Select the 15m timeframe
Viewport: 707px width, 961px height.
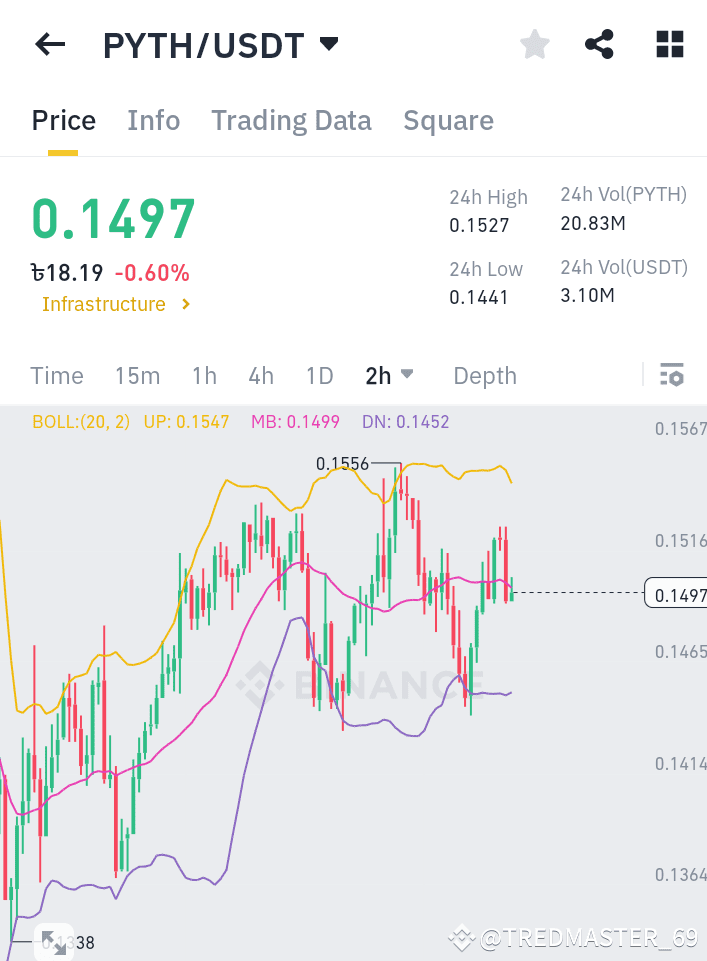[137, 375]
